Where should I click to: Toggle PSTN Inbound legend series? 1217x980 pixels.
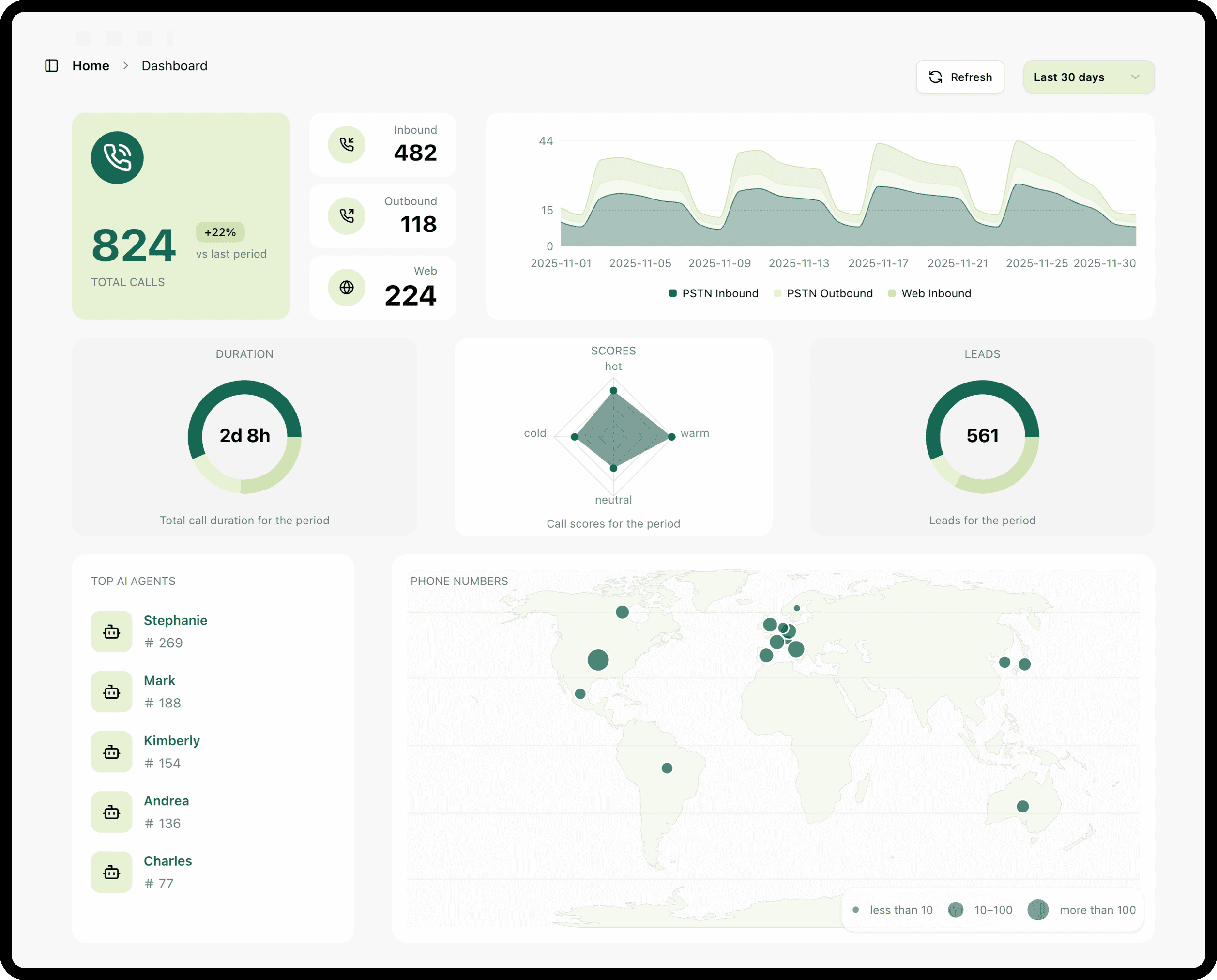click(x=714, y=293)
